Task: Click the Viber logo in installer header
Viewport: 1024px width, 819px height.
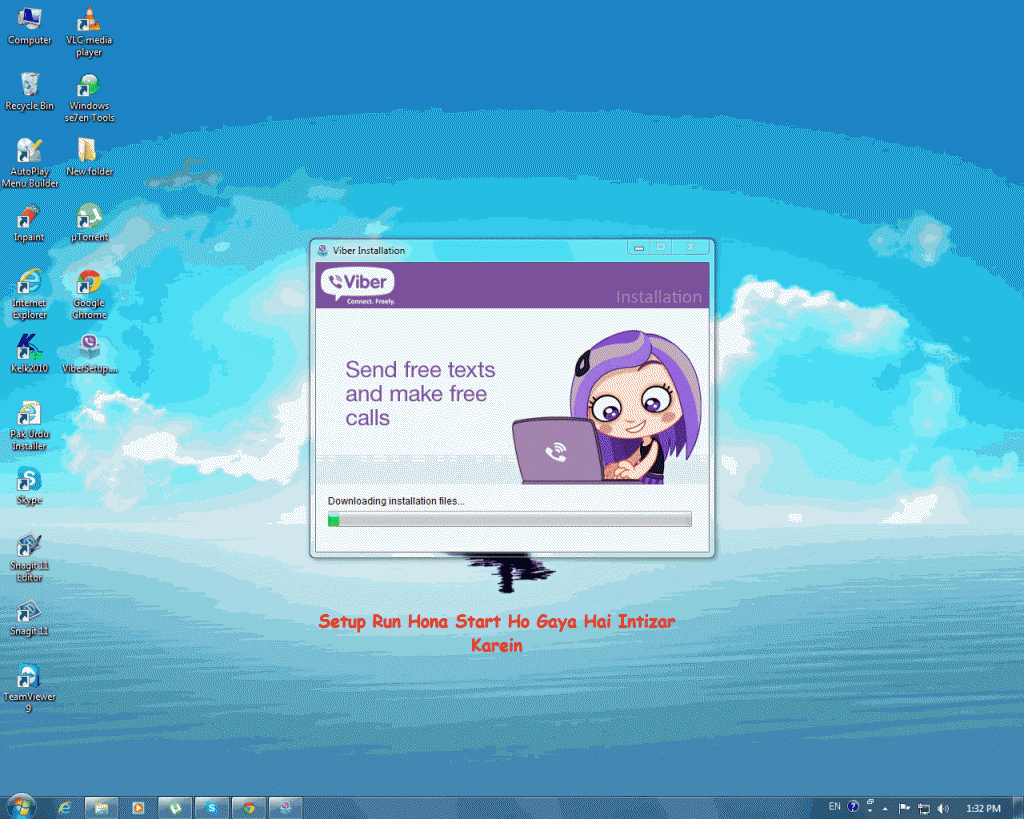Action: click(358, 285)
